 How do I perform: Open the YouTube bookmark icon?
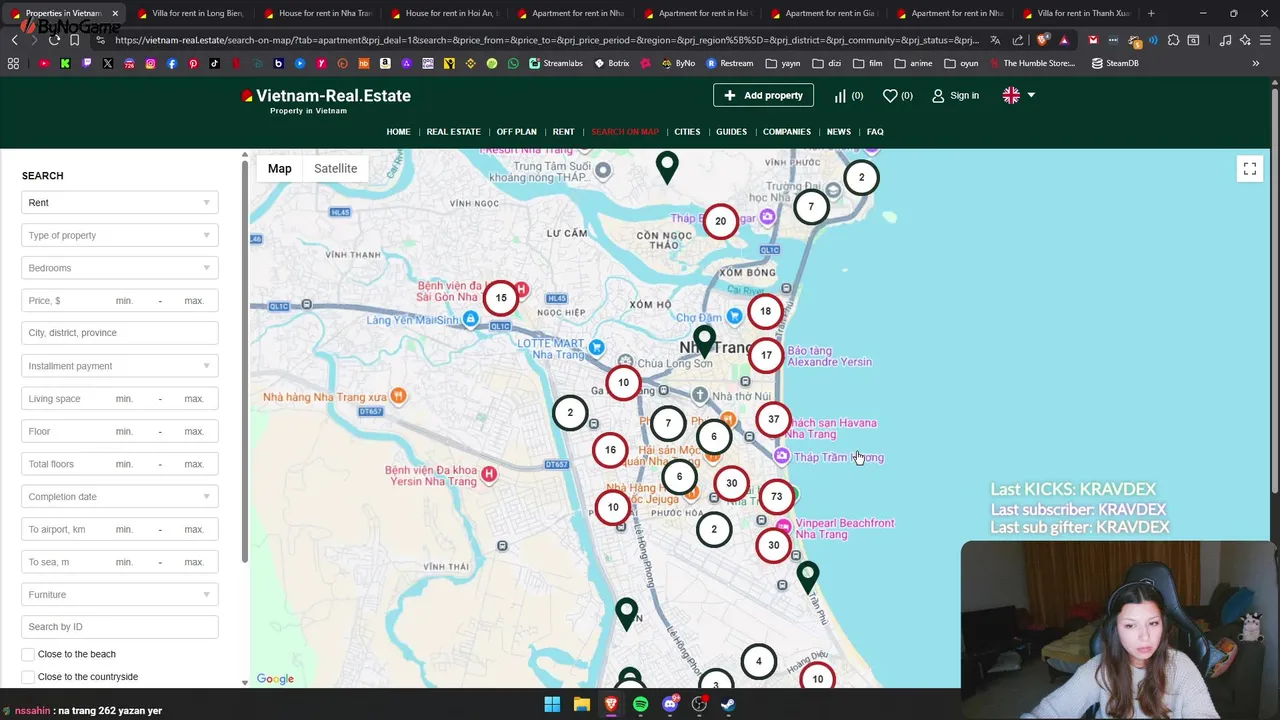(x=44, y=63)
